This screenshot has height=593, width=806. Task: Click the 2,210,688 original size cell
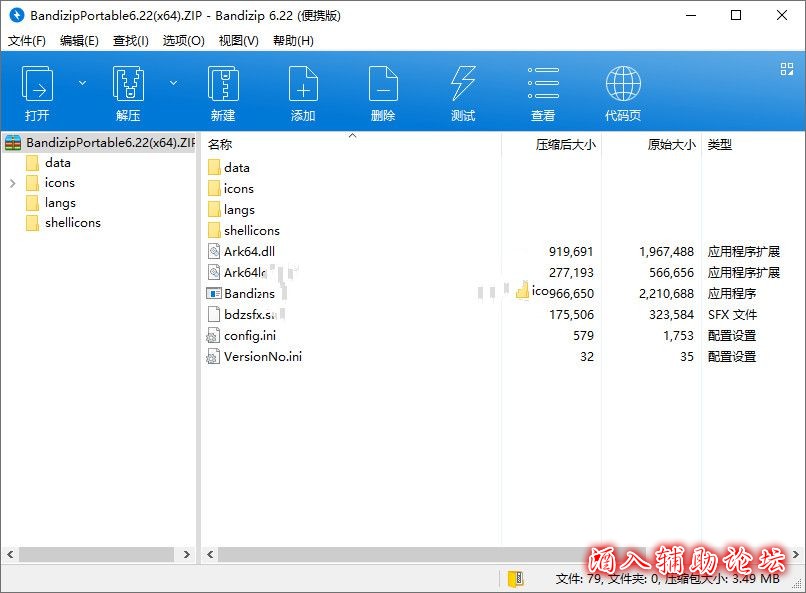coord(666,293)
